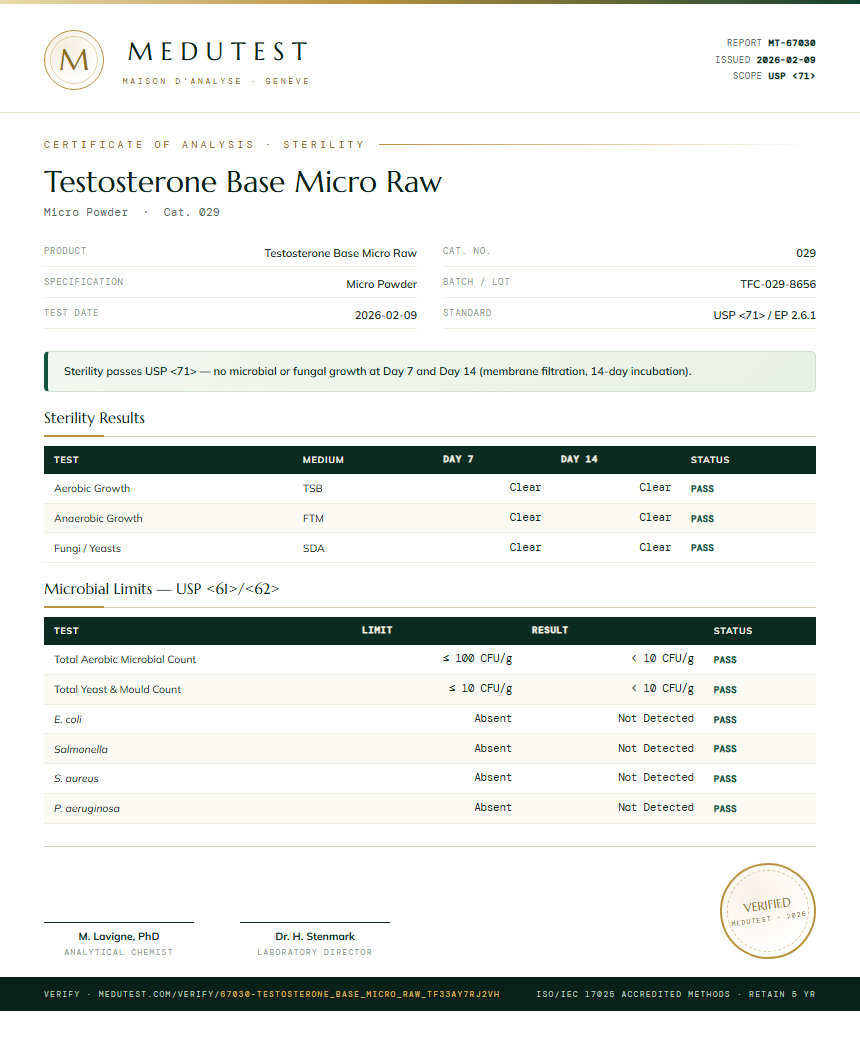Click the RESULT column header

click(x=549, y=630)
